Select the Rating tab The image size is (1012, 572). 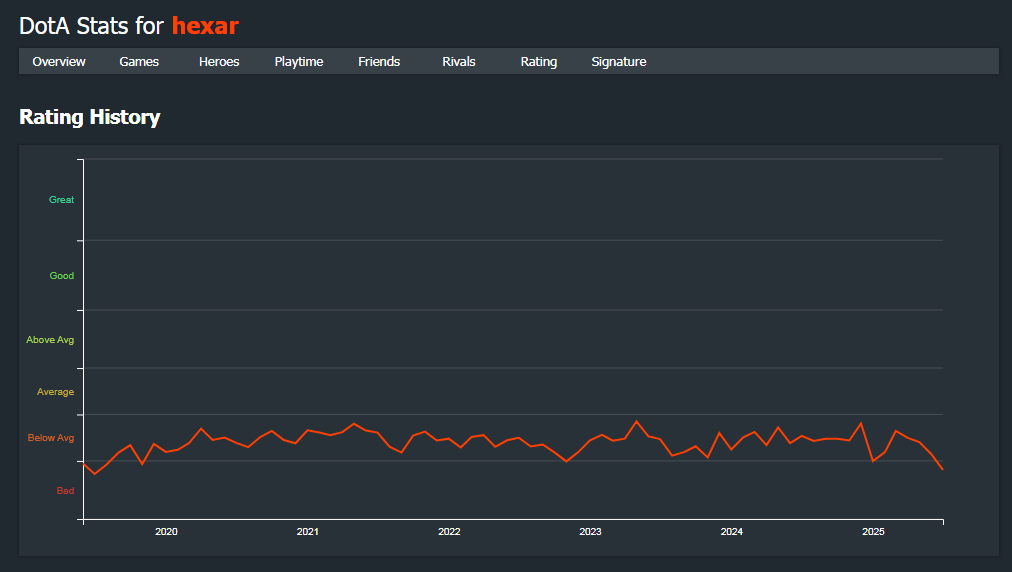click(539, 61)
